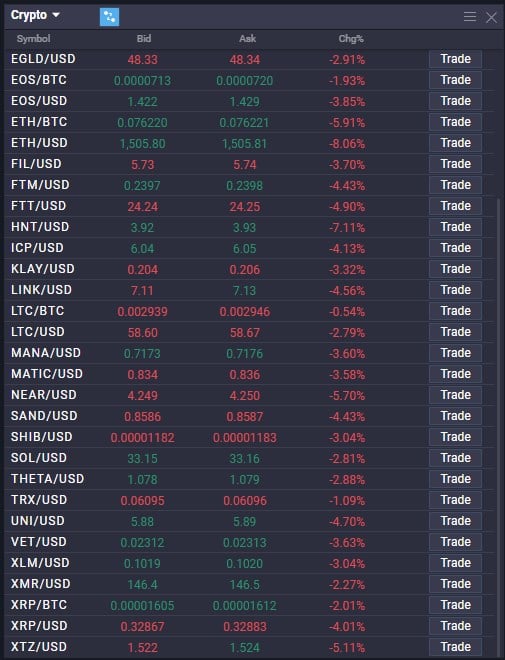
Task: Click the Ask column header
Action: [247, 39]
